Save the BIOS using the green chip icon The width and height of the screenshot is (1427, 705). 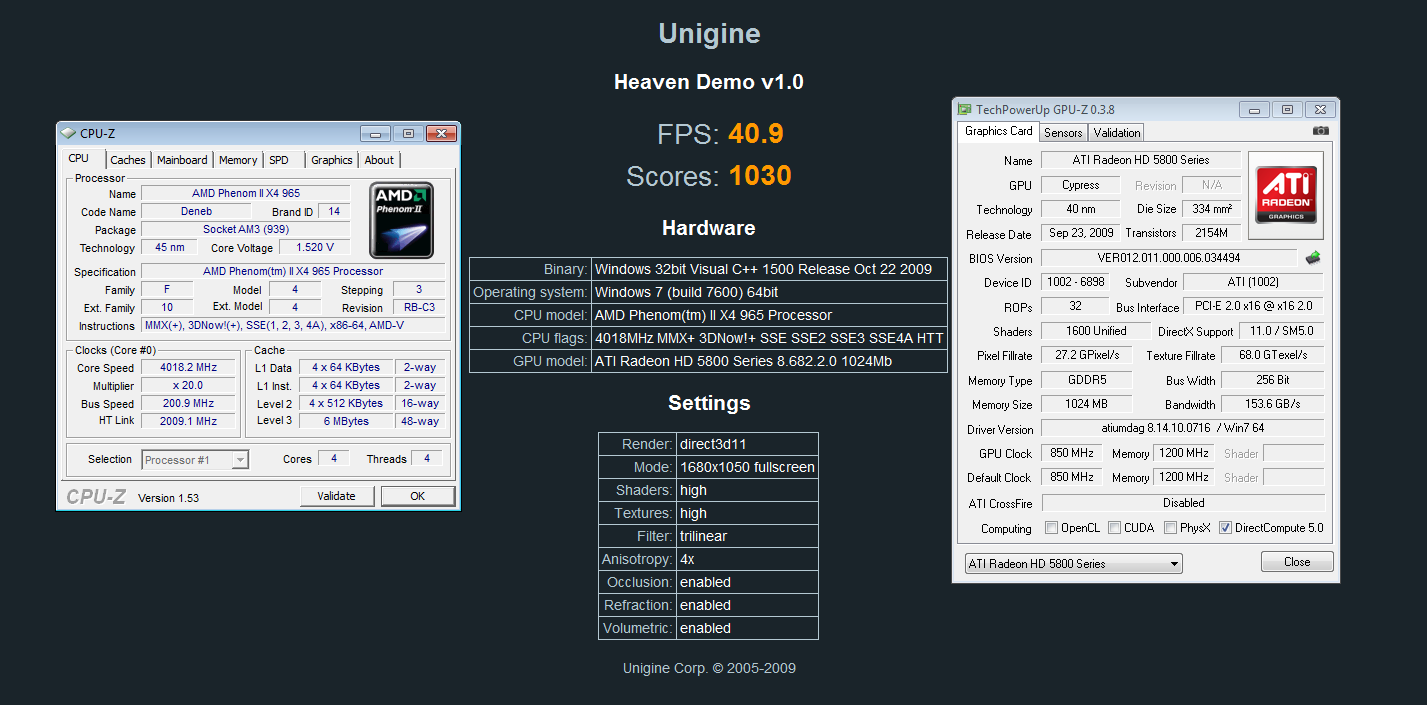point(1313,258)
